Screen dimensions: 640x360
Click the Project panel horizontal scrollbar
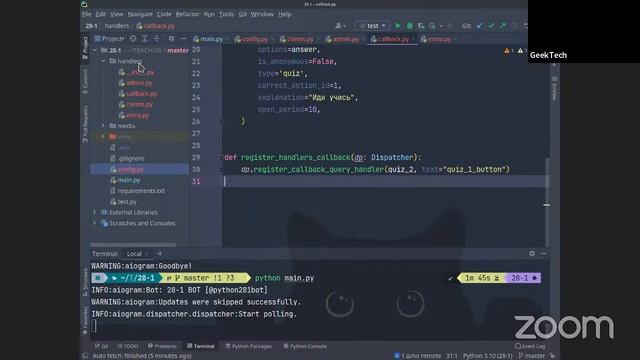[133, 245]
